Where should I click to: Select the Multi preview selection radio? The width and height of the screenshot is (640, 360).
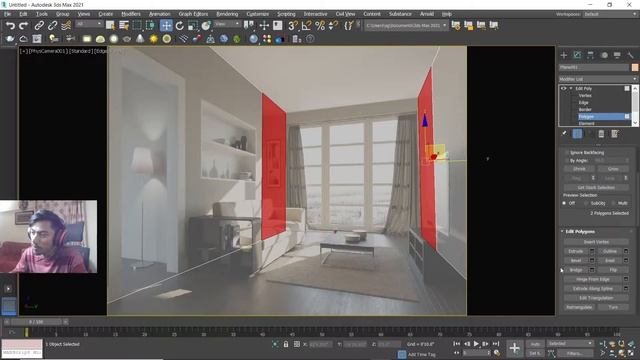click(x=613, y=203)
